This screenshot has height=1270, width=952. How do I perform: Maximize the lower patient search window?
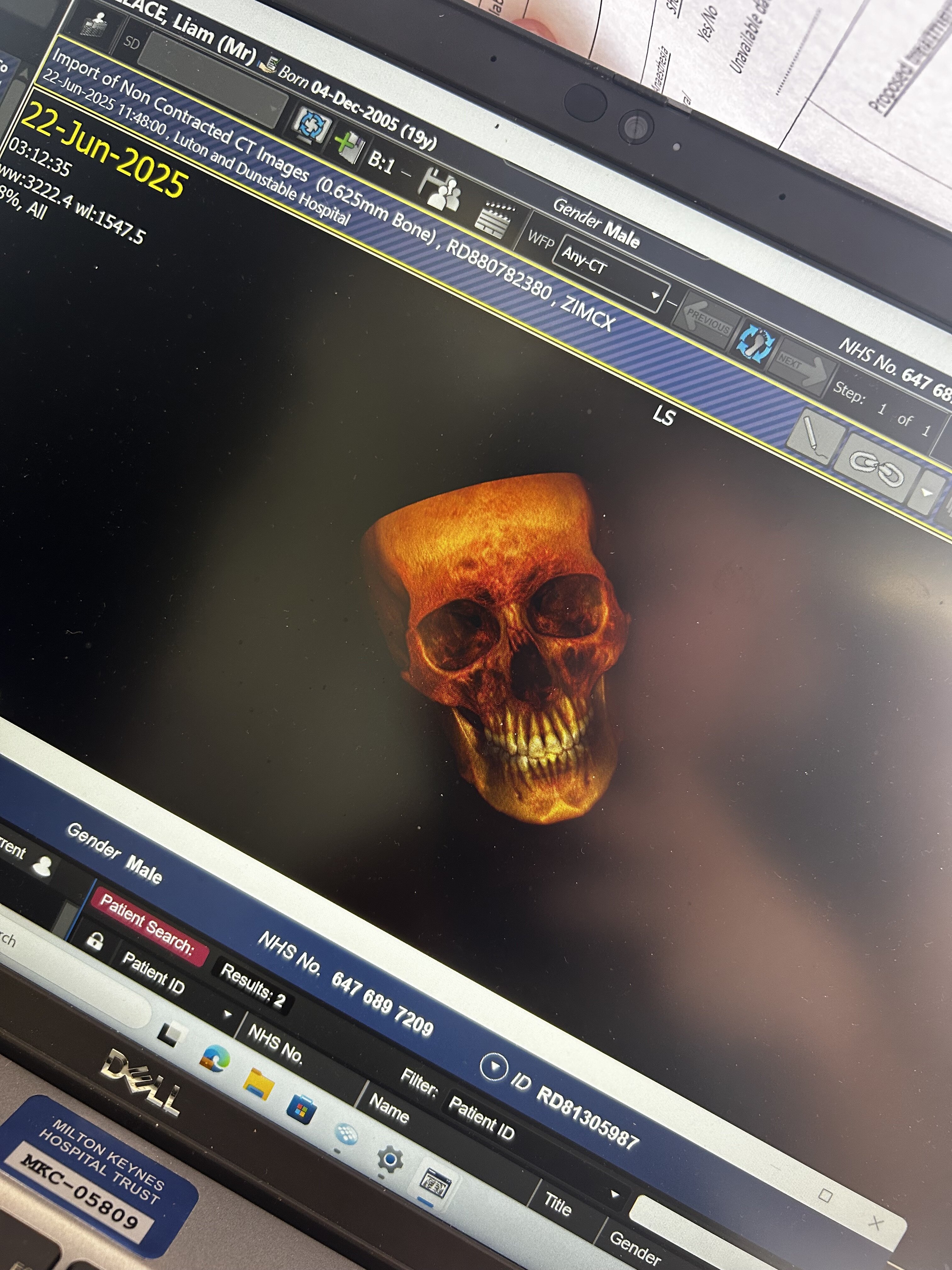pos(825,1195)
